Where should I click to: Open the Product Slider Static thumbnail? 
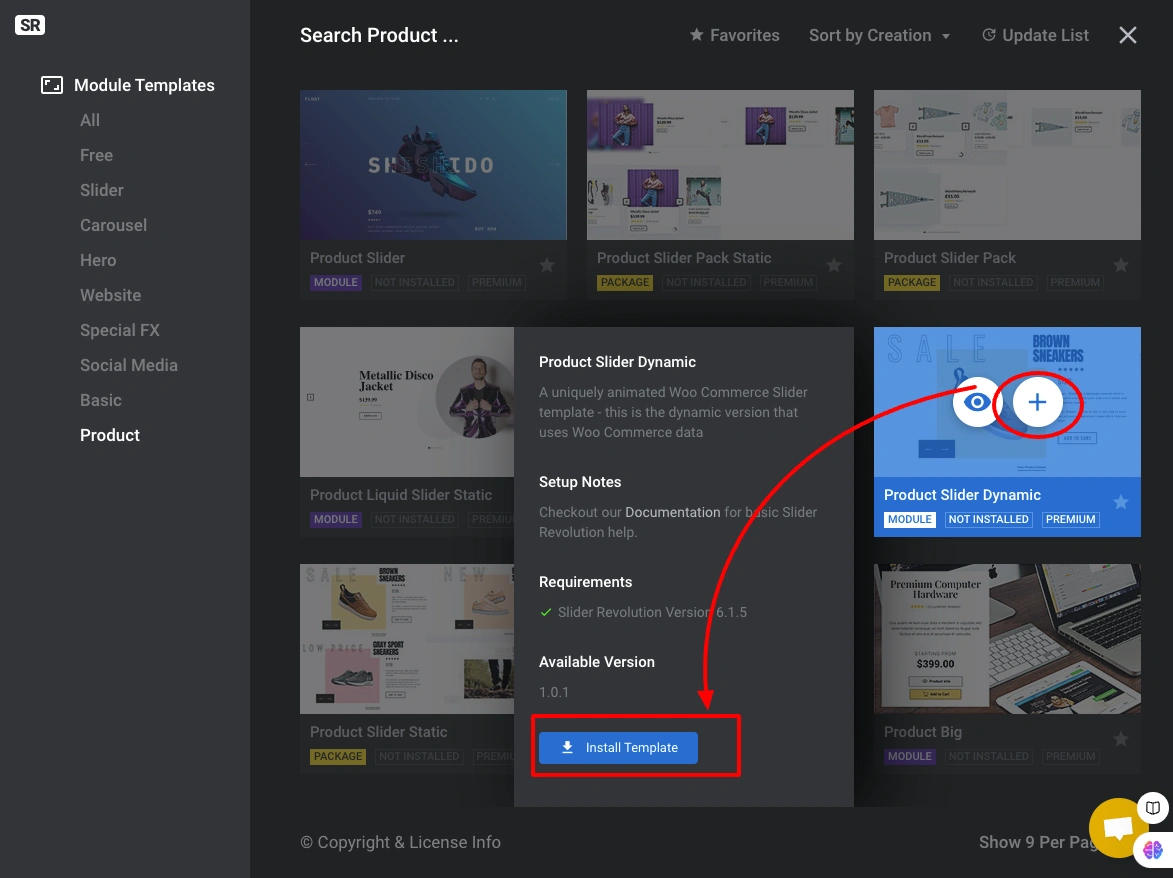pyautogui.click(x=407, y=639)
